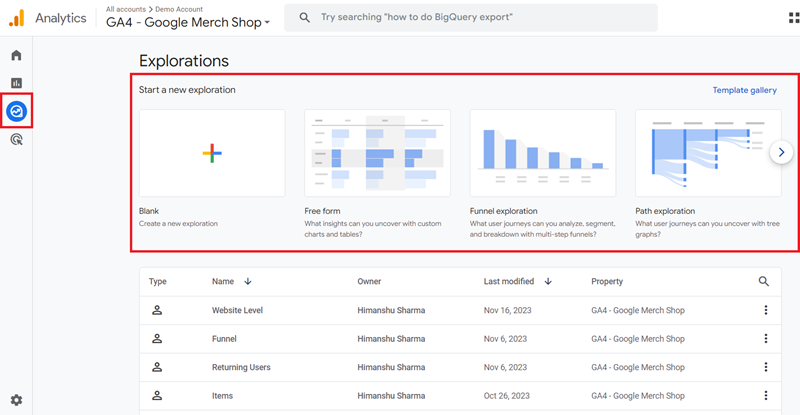Click the person type icon for Items
The width and height of the screenshot is (800, 415).
coord(157,396)
